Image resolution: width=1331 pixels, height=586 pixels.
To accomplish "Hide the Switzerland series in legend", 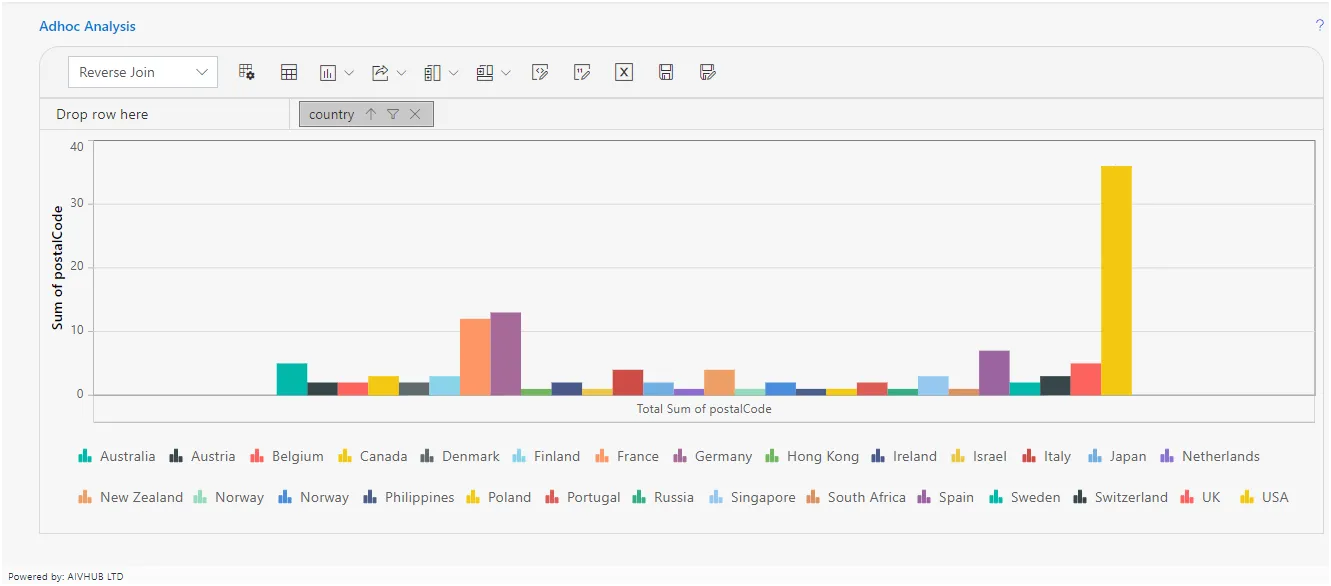I will (1121, 497).
